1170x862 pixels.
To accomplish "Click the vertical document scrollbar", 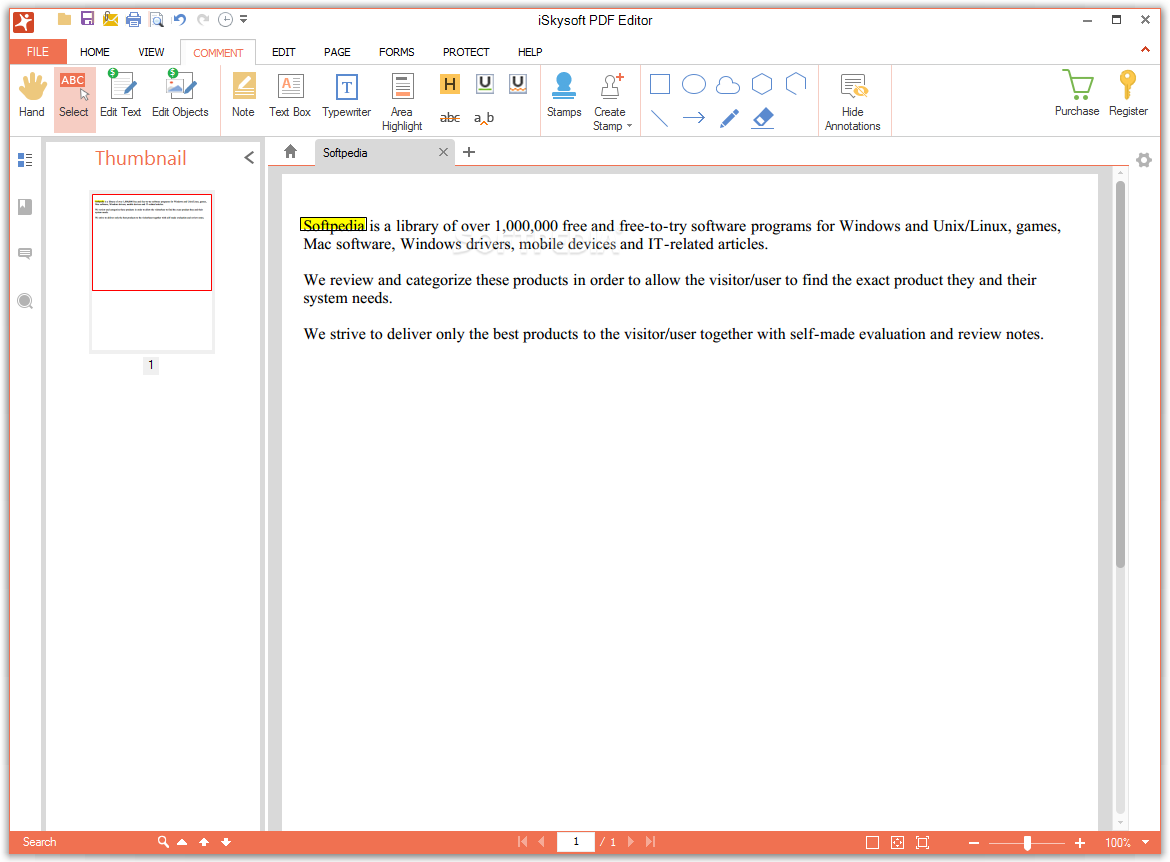I will 1120,373.
